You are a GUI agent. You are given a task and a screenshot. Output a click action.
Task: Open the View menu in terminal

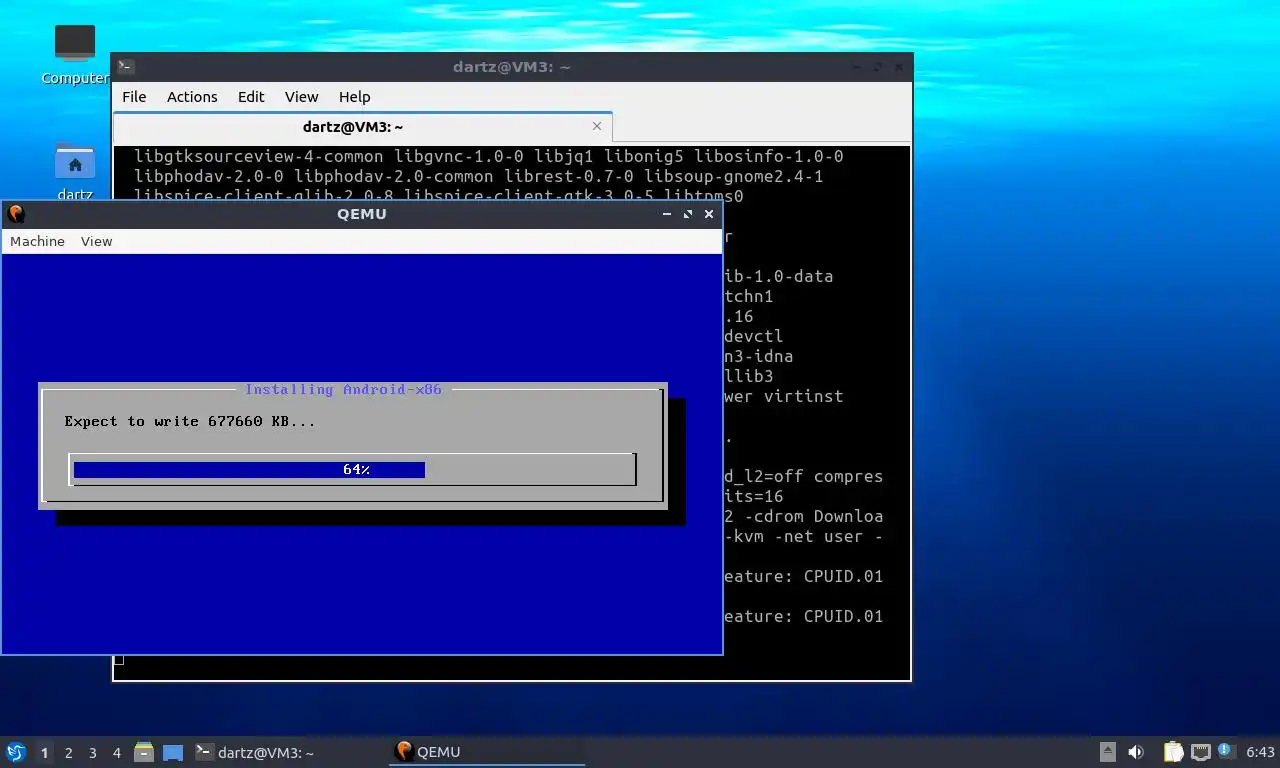[x=301, y=97]
